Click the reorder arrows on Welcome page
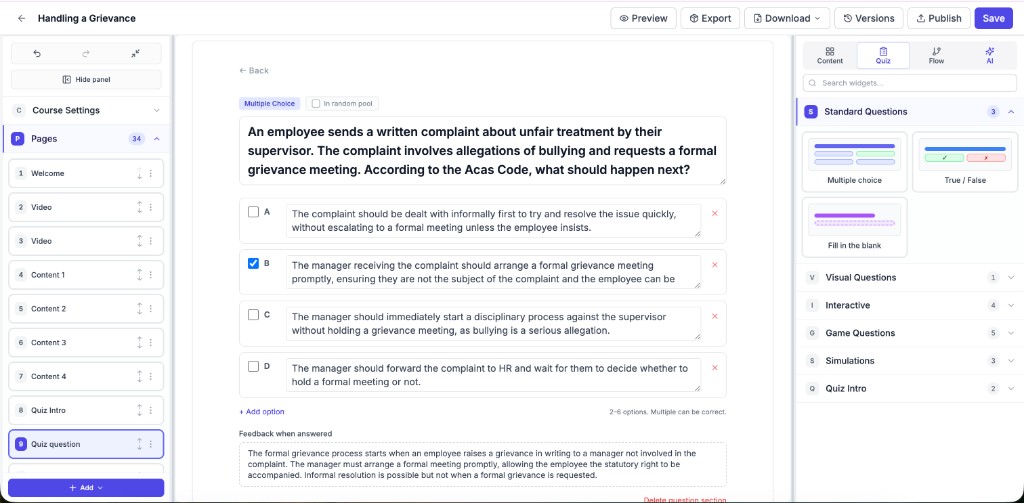1024x503 pixels. [x=139, y=173]
